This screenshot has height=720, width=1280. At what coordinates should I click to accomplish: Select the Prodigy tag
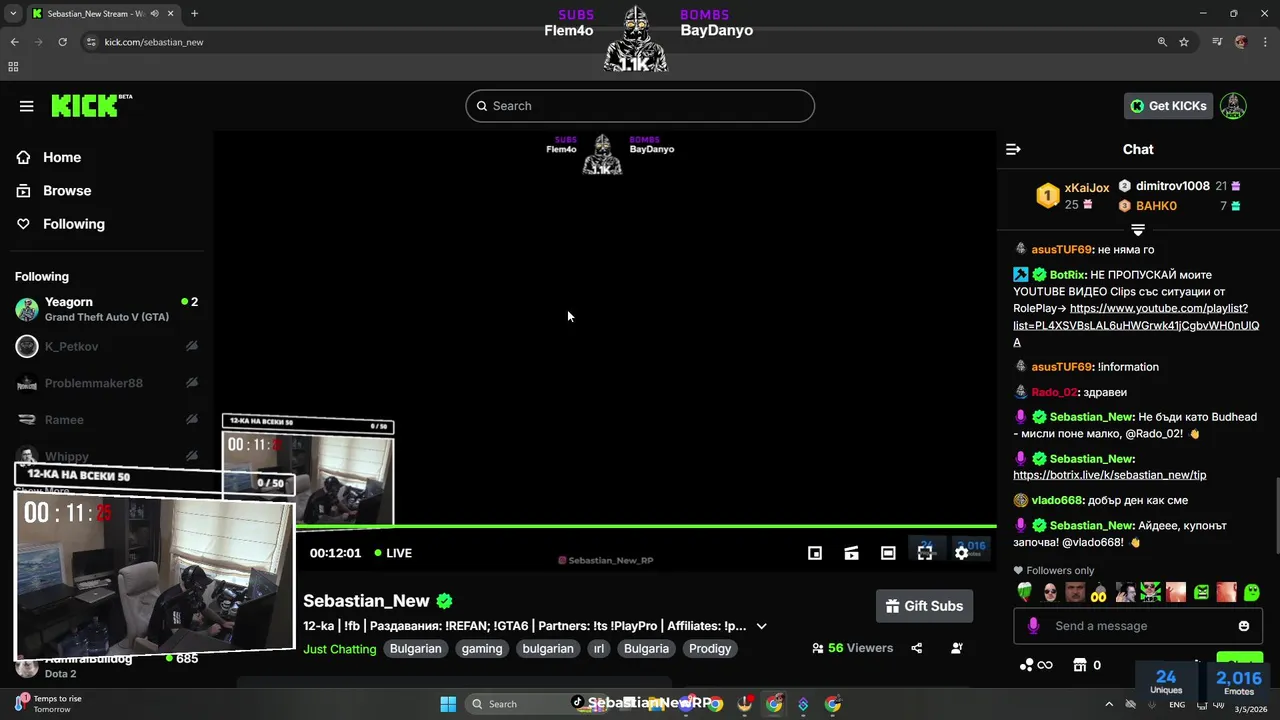(x=710, y=649)
